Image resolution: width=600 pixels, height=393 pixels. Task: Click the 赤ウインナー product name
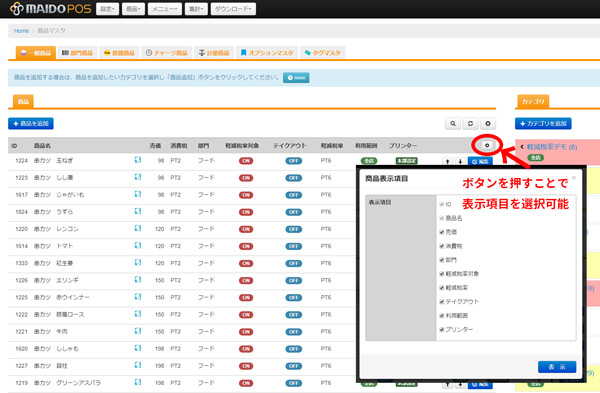[x=73, y=297]
